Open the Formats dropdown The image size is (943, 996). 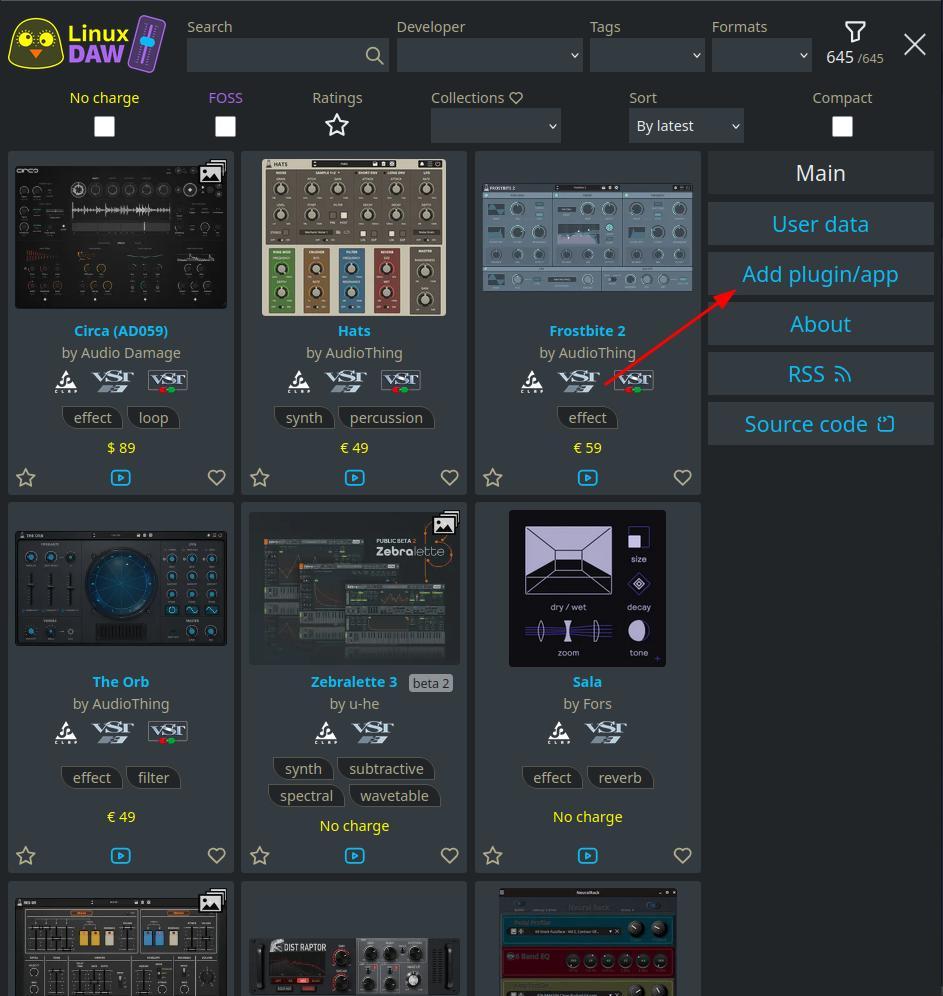click(x=762, y=55)
